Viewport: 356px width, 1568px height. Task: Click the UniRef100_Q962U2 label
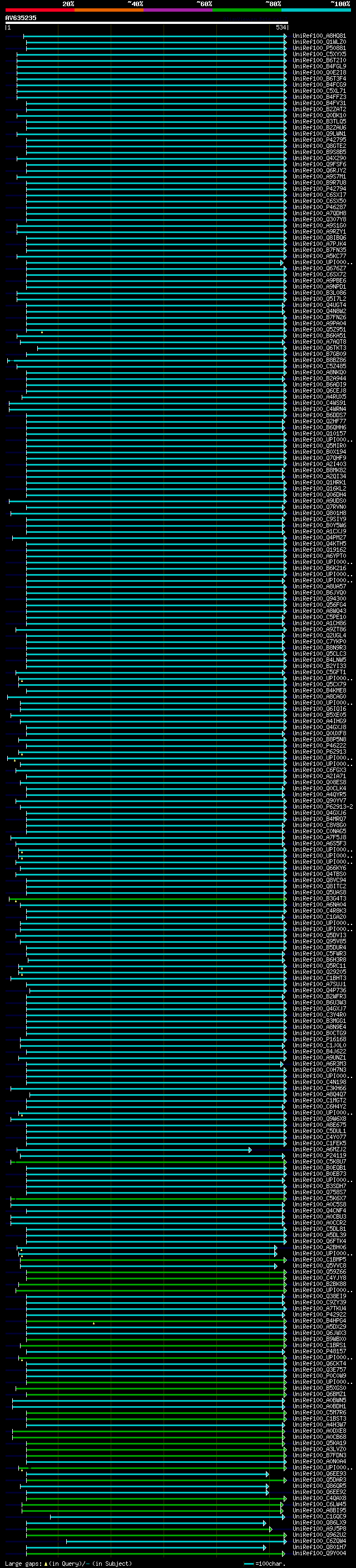[319, 1535]
